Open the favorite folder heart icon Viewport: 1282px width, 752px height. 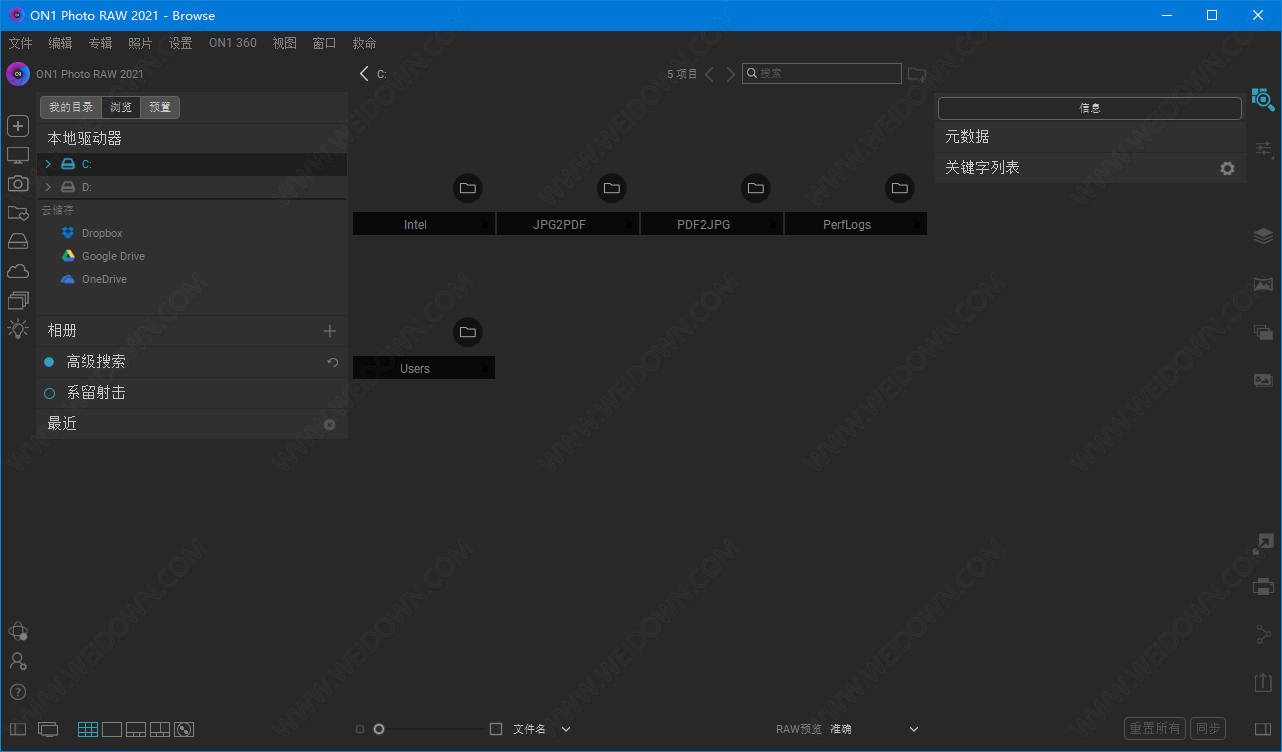click(x=18, y=213)
